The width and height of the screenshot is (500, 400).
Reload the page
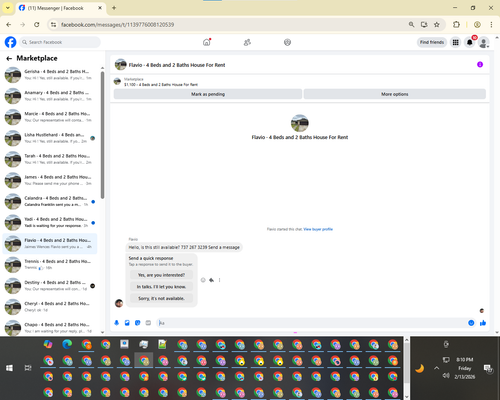tap(37, 25)
